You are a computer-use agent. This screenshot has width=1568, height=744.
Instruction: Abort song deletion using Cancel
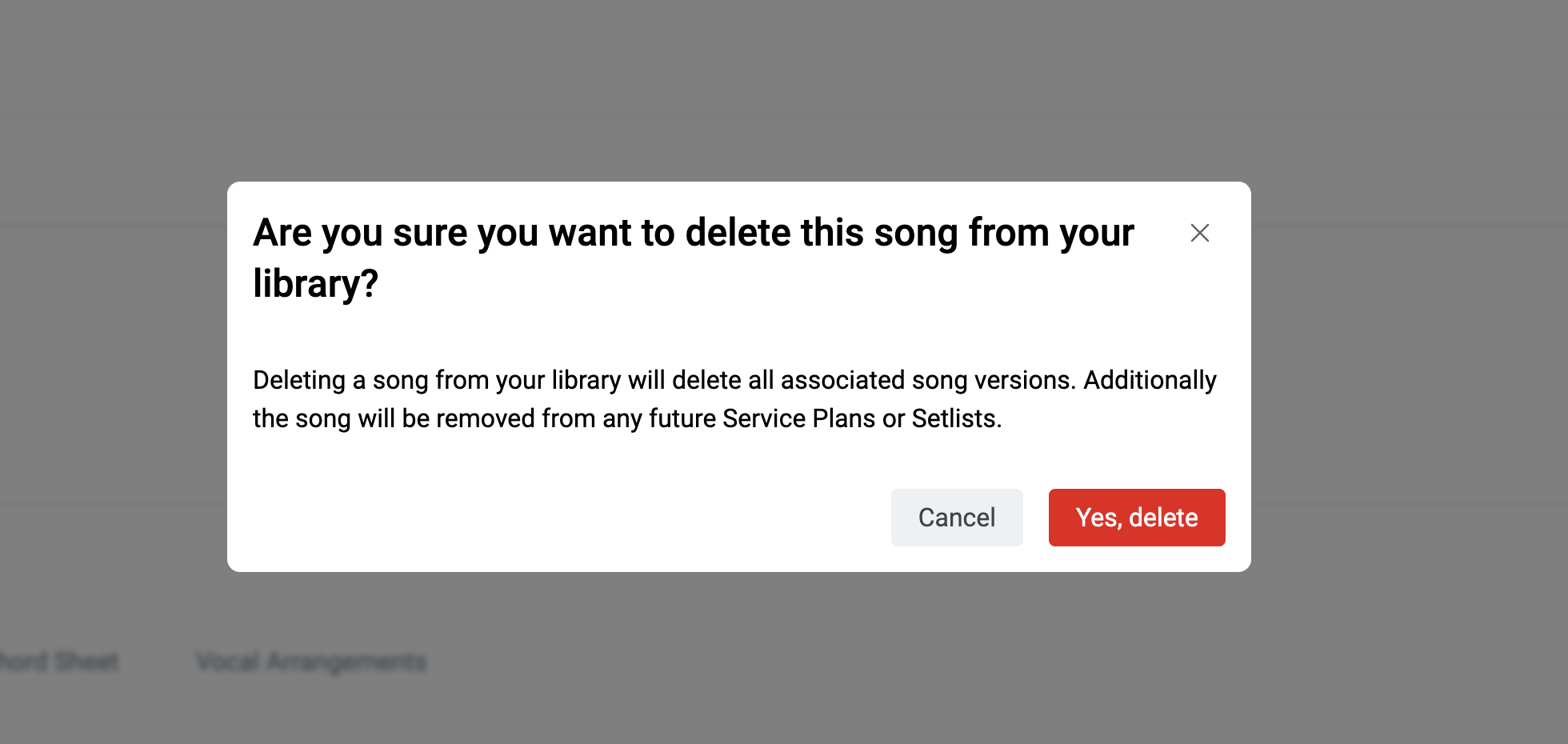957,518
